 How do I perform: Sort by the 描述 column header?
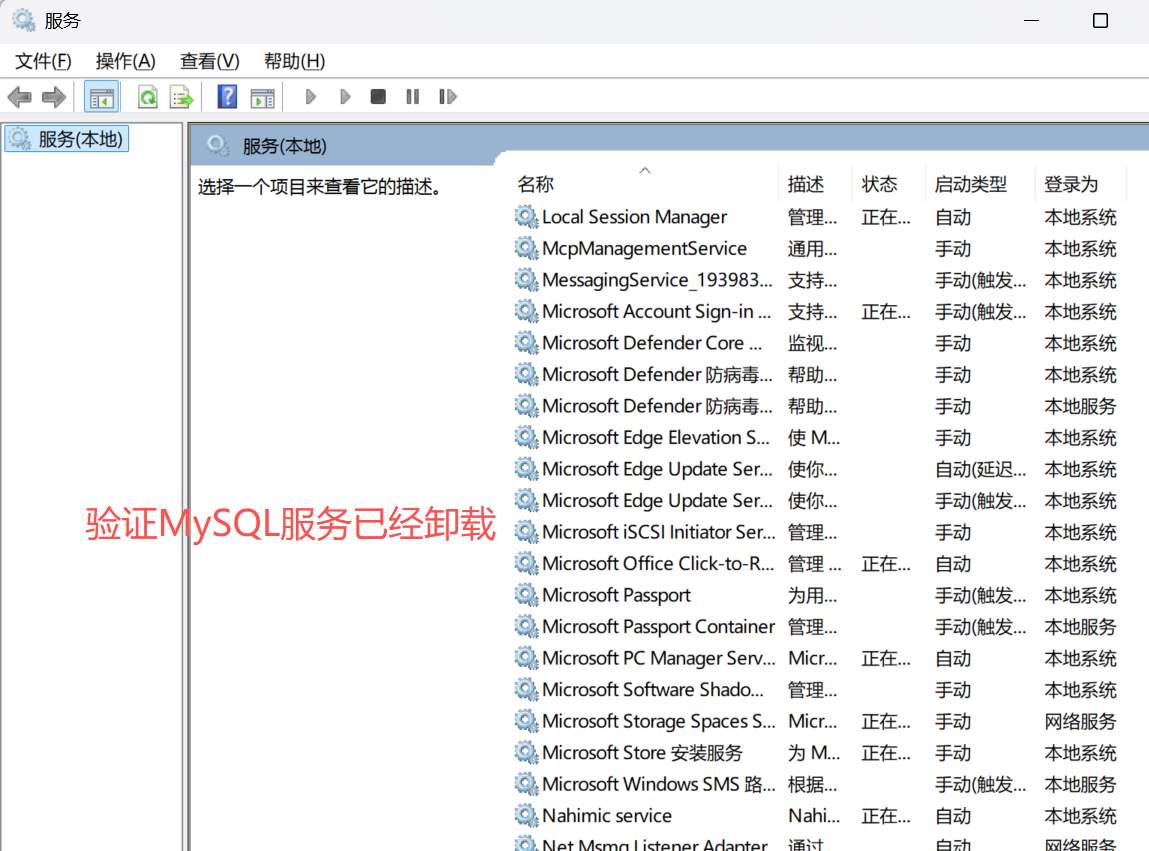click(806, 184)
